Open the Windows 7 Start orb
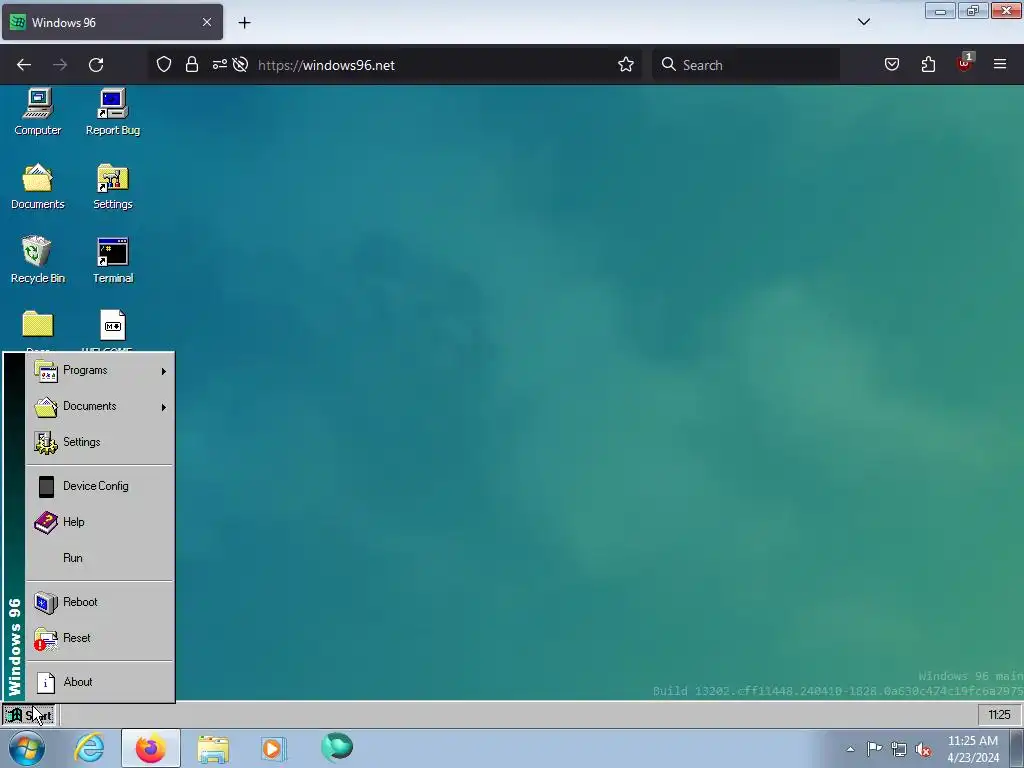The width and height of the screenshot is (1024, 768). (x=27, y=748)
